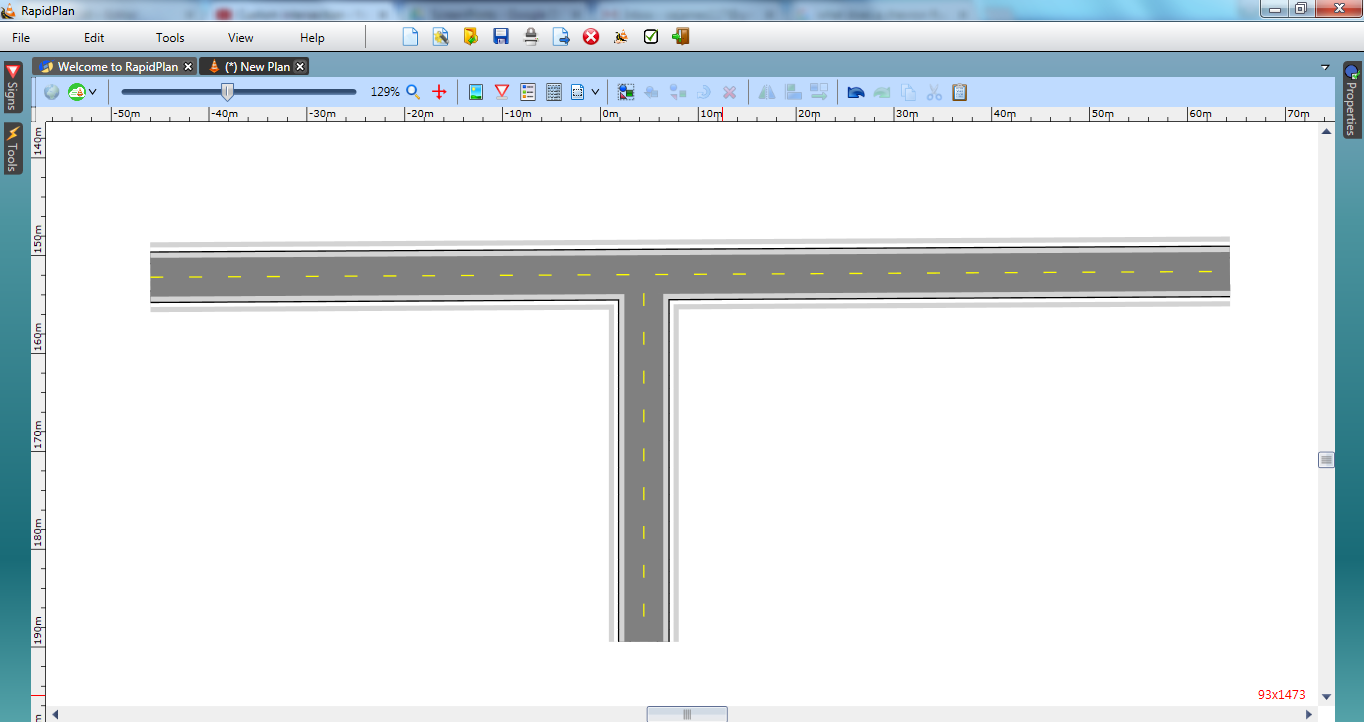Create a new blank plan document

click(x=410, y=37)
